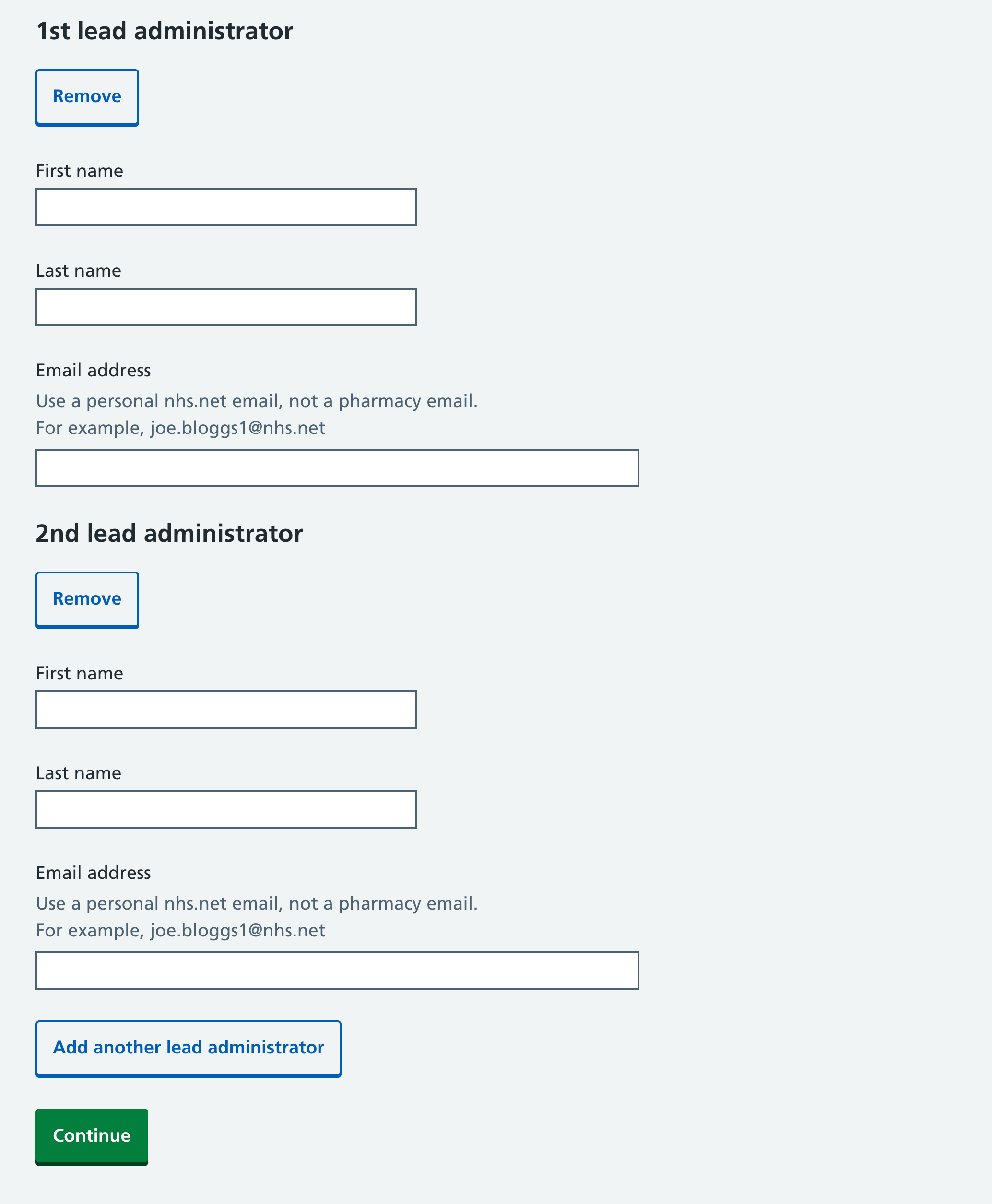Select the Last name label under 2nd lead administrator
Image resolution: width=992 pixels, height=1204 pixels.
tap(78, 773)
